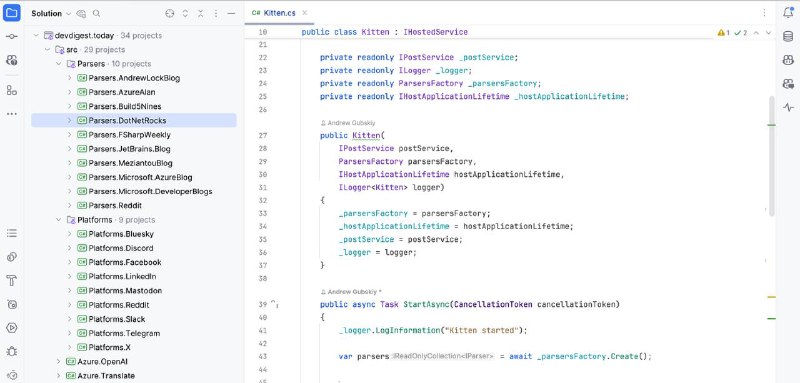Click the search icon in Solution panel
800x383 pixels.
(96, 13)
